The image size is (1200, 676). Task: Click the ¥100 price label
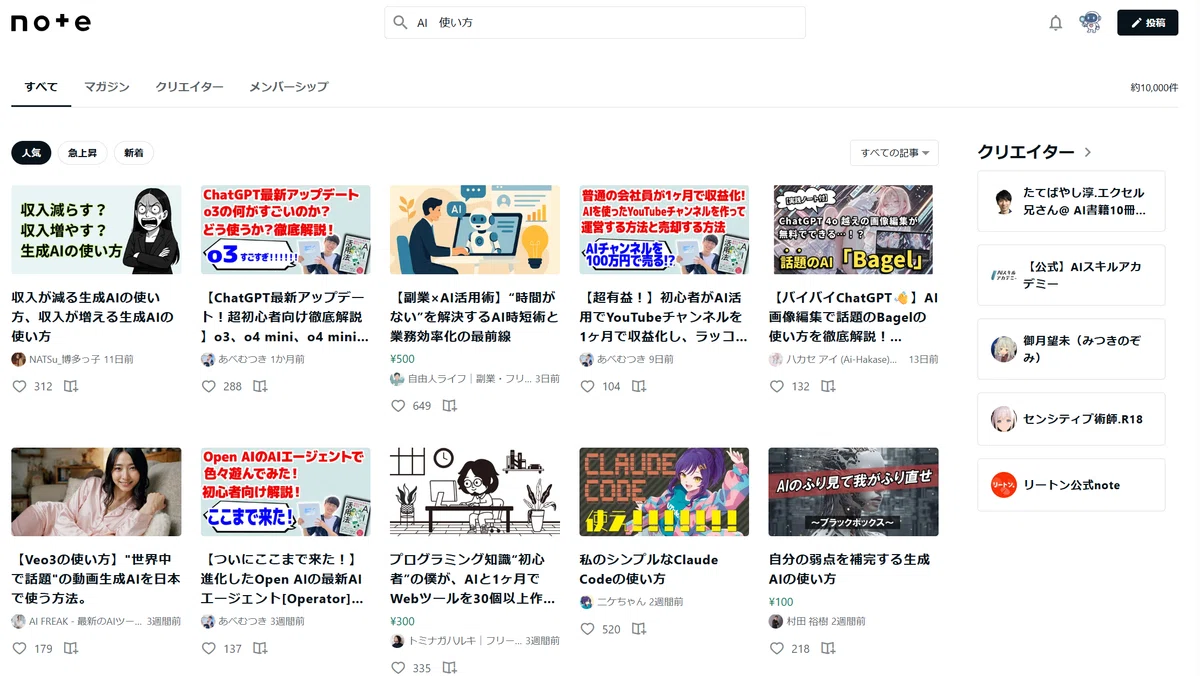pyautogui.click(x=781, y=602)
